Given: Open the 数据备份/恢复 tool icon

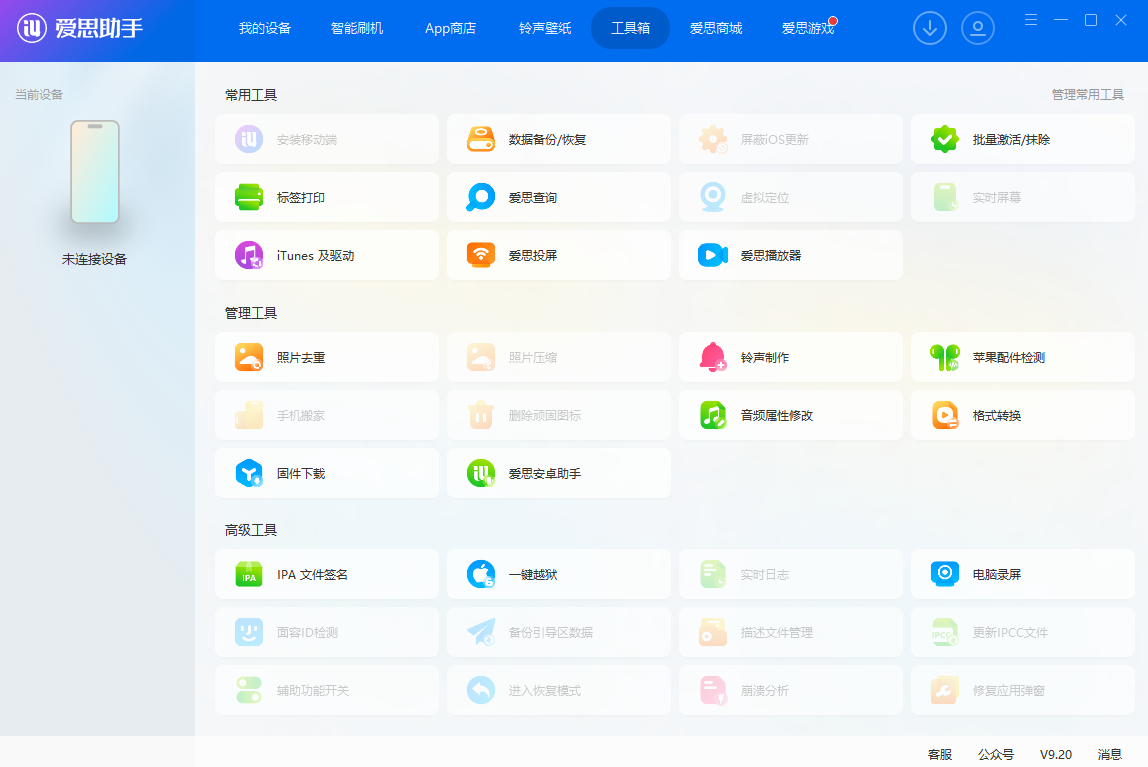Looking at the screenshot, I should click(481, 139).
